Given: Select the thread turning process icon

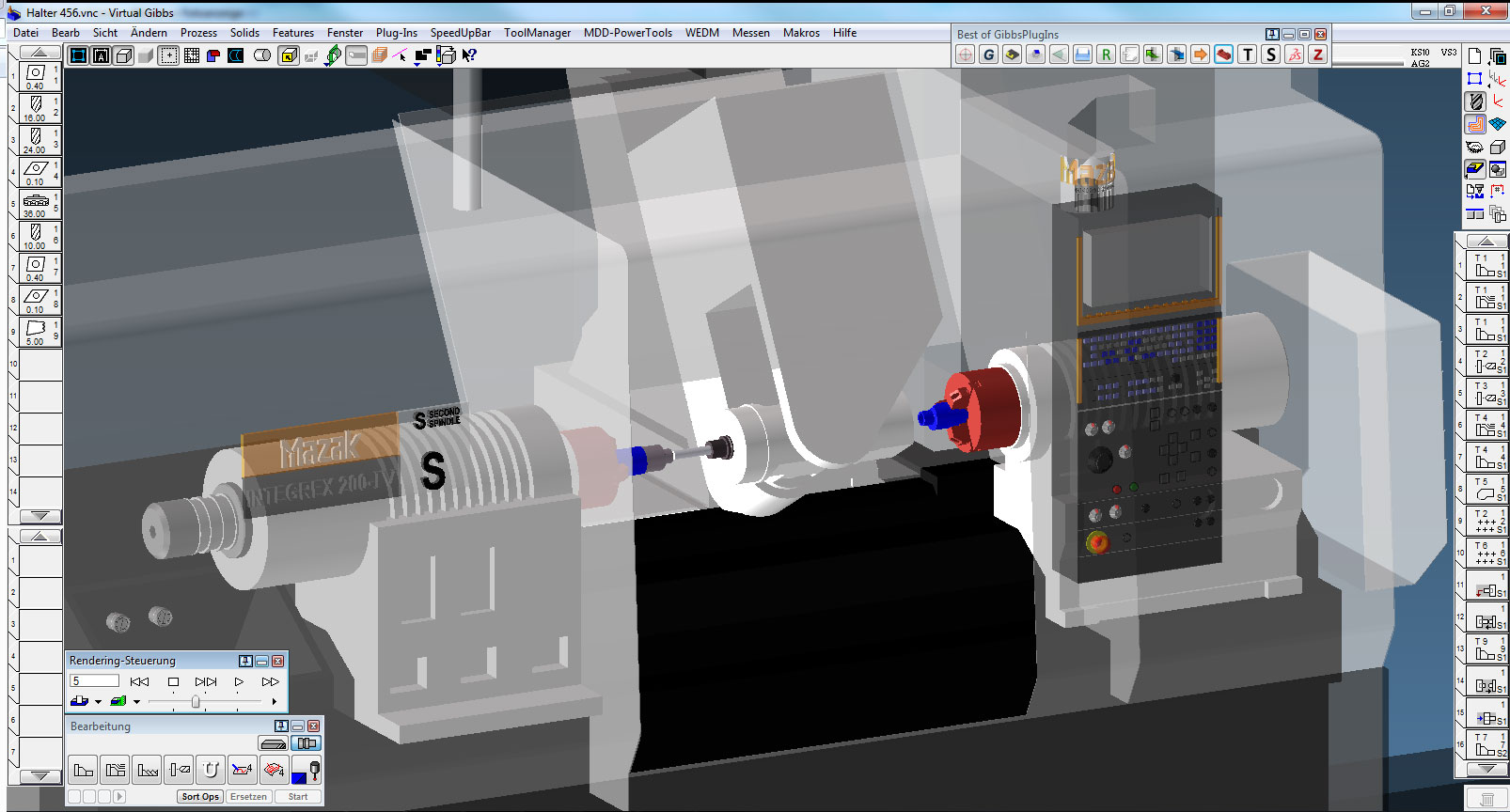Looking at the screenshot, I should click(148, 770).
